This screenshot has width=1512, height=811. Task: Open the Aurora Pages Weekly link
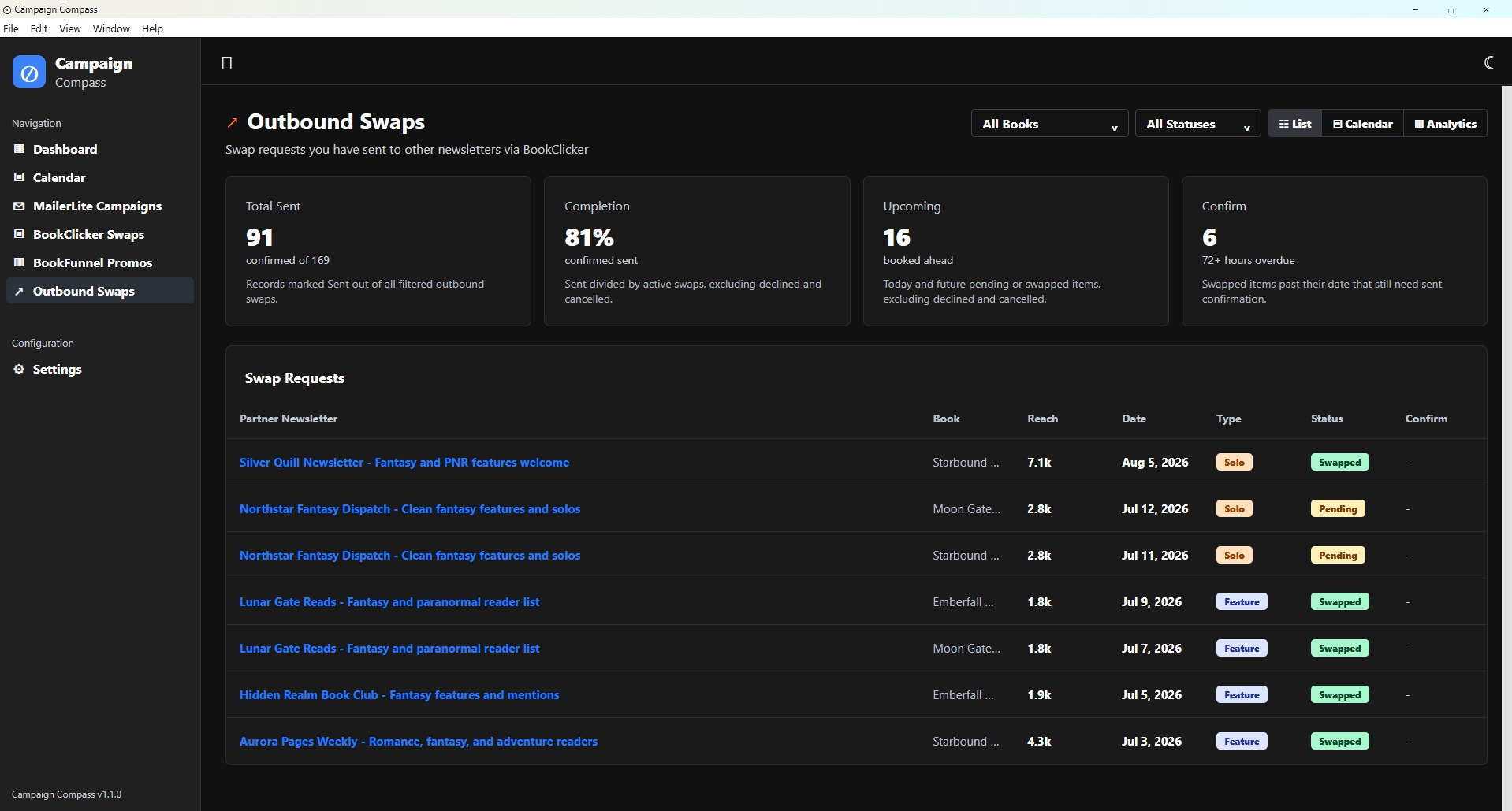pyautogui.click(x=419, y=742)
